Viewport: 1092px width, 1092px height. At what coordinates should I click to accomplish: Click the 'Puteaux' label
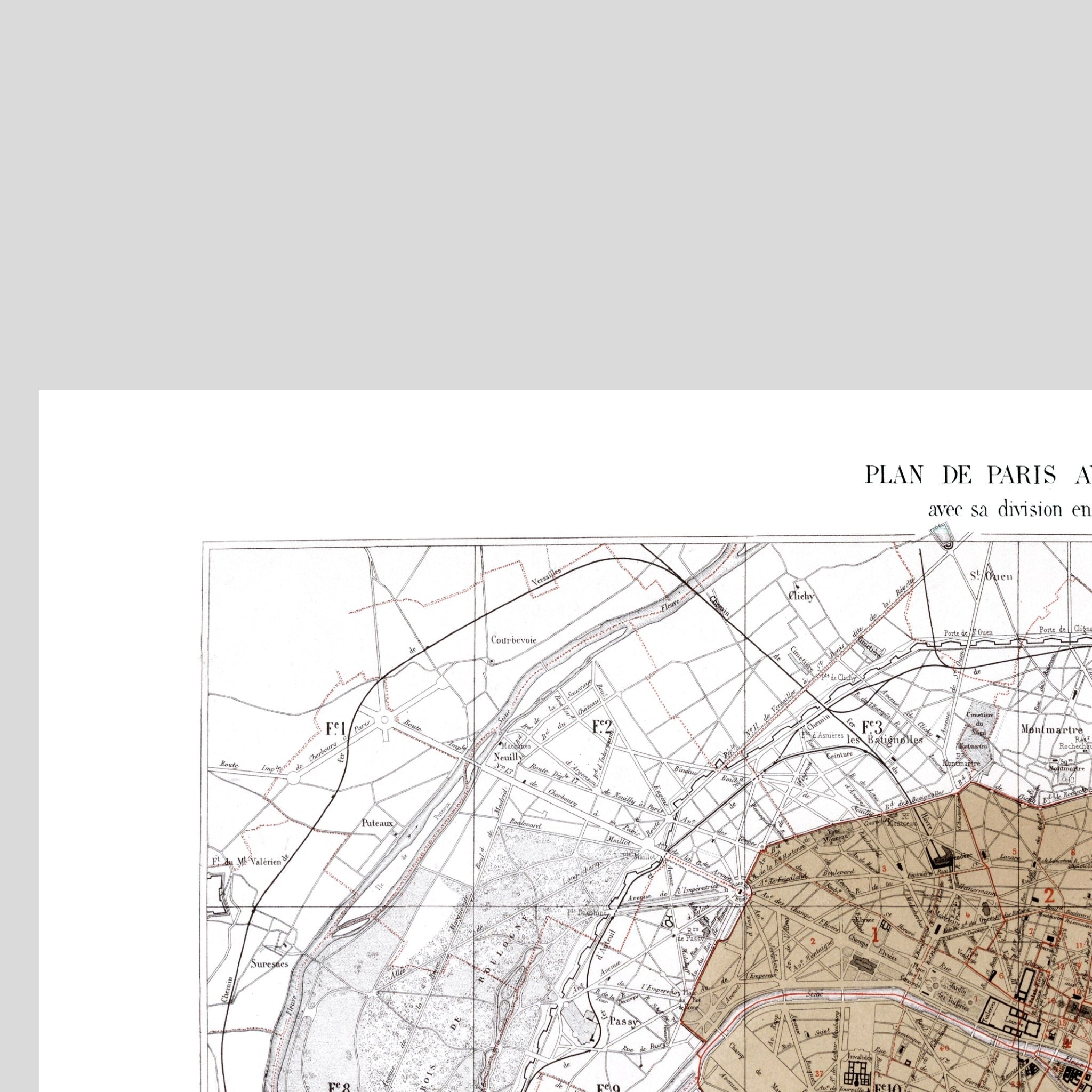coord(378,823)
